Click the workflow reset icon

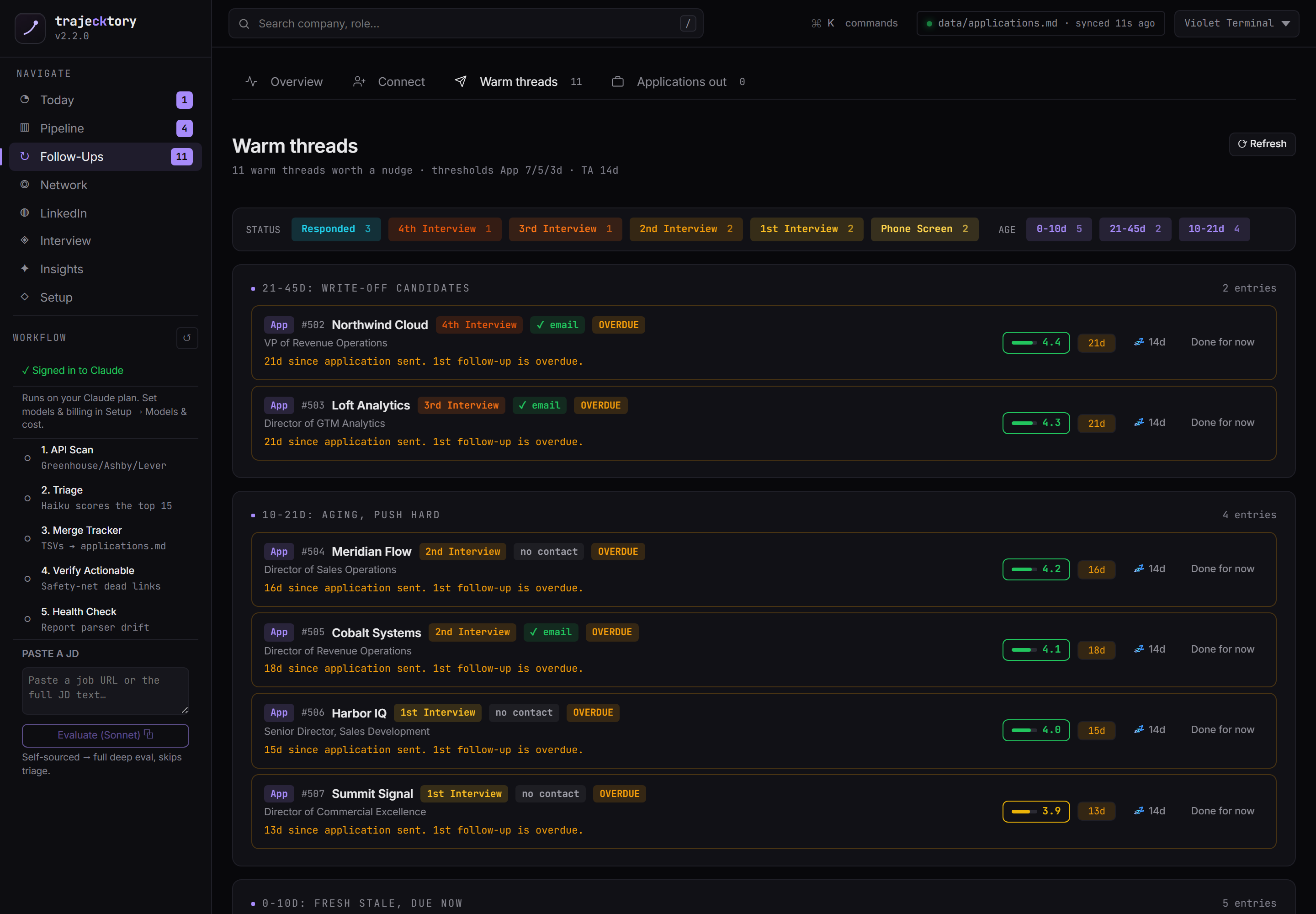[x=187, y=338]
